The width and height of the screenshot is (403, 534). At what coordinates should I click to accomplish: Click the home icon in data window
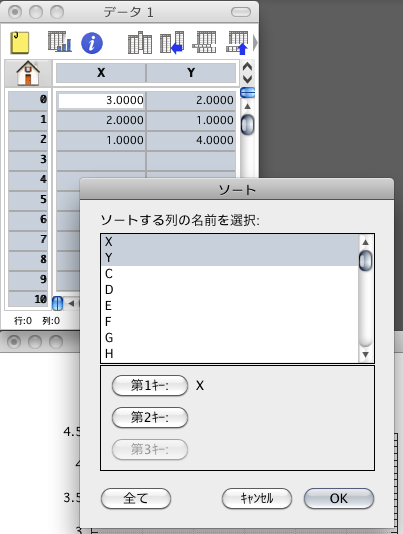point(28,73)
